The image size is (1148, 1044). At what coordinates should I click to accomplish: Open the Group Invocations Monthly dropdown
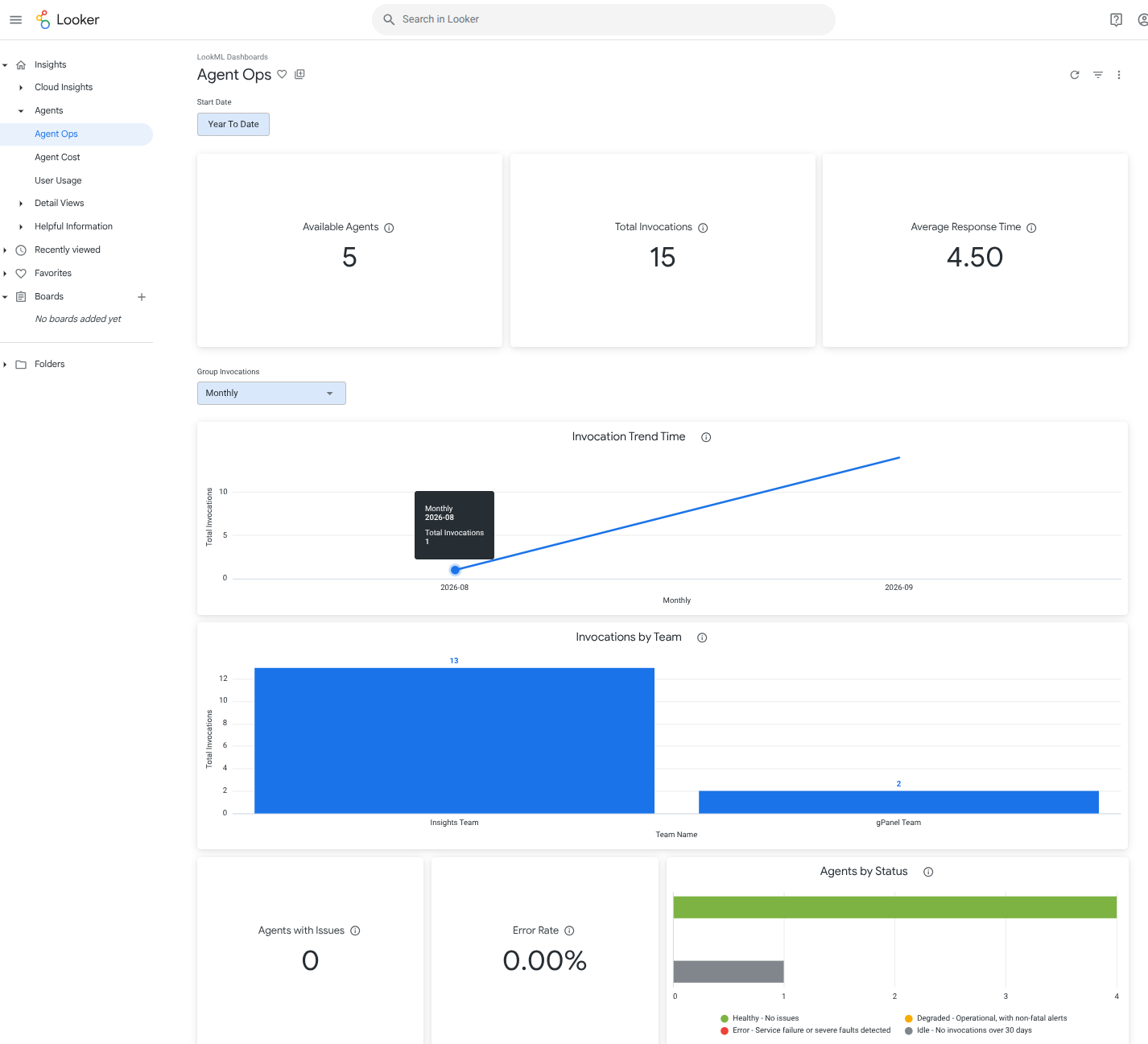click(271, 393)
